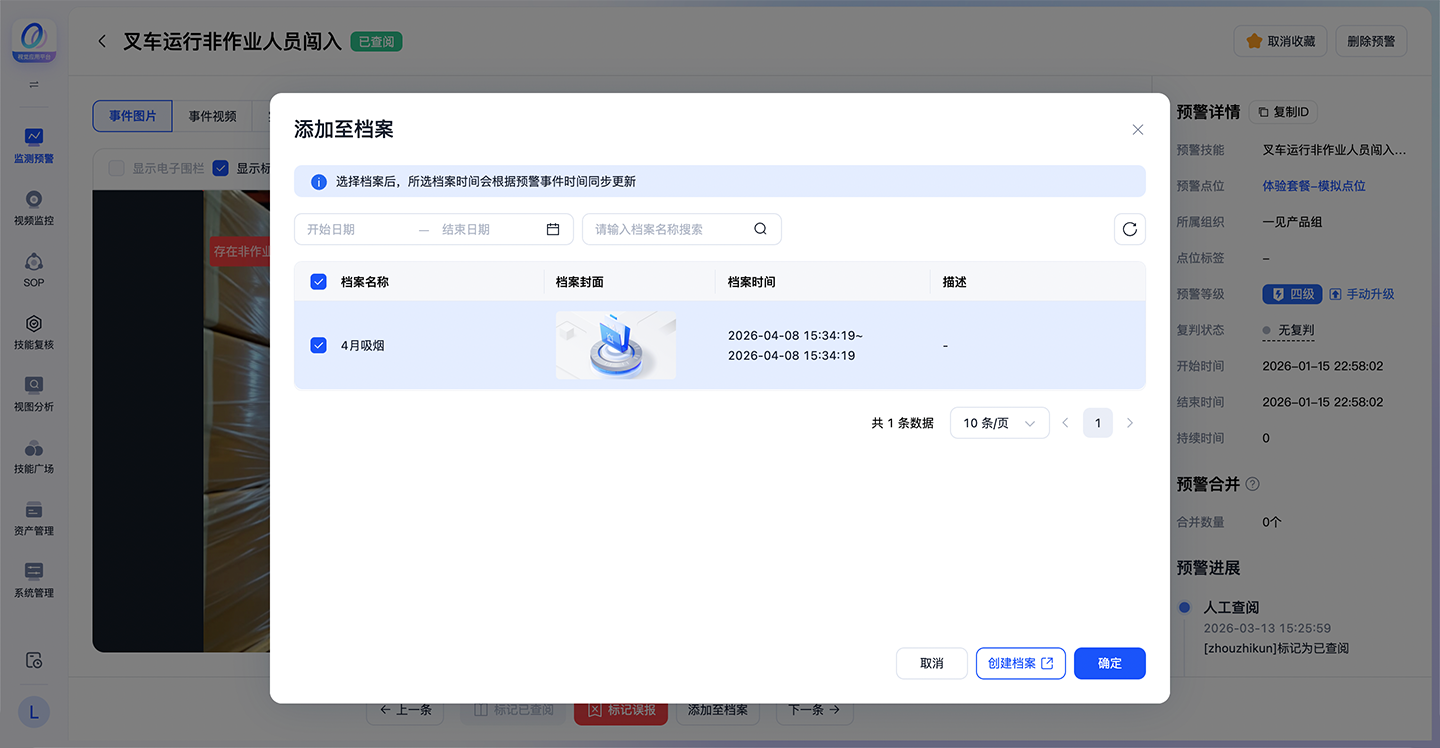
Task: Toggle the 显示标 checkbox
Action: pyautogui.click(x=221, y=168)
